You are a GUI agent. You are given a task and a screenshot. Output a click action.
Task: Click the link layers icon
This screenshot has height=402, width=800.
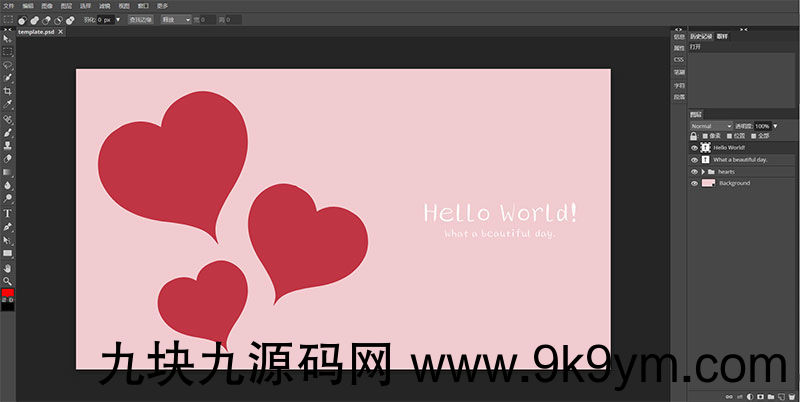(x=728, y=396)
